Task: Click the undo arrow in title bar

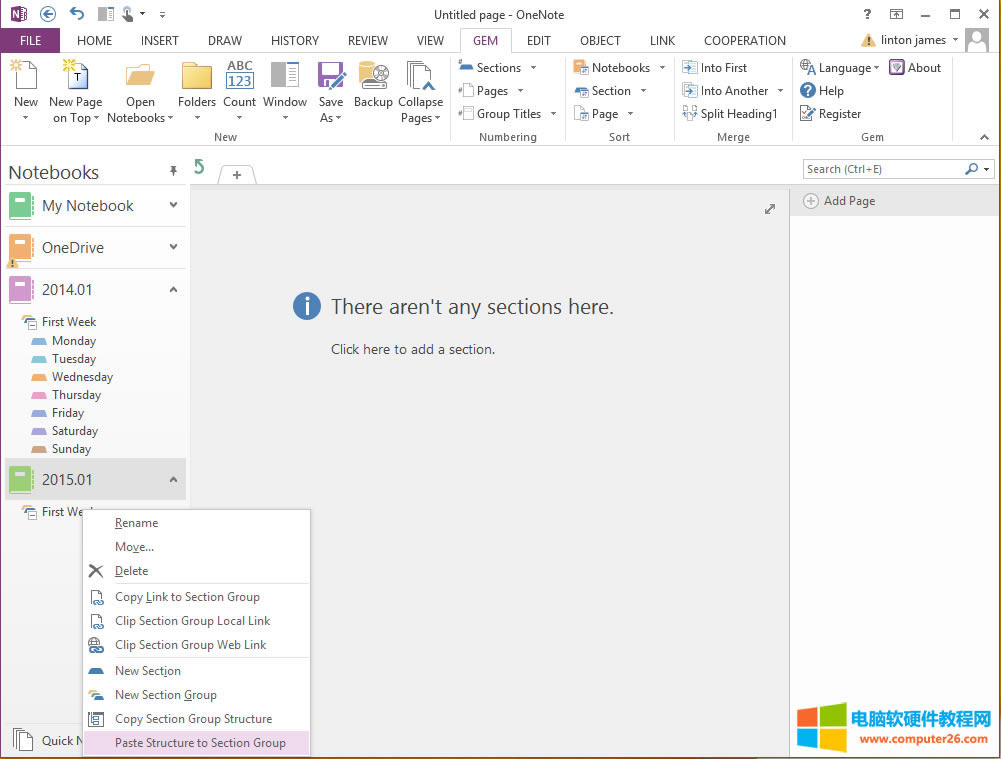Action: click(77, 13)
